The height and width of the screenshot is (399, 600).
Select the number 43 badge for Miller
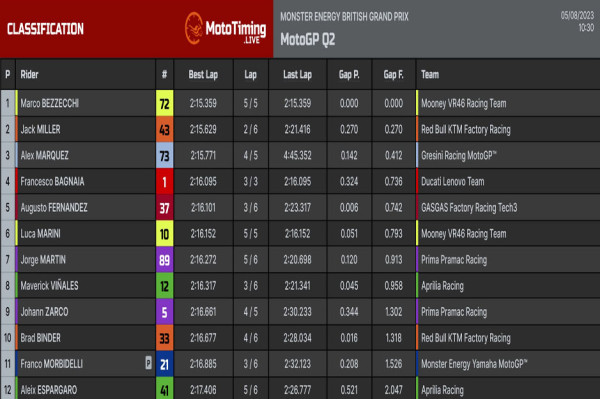click(x=165, y=129)
